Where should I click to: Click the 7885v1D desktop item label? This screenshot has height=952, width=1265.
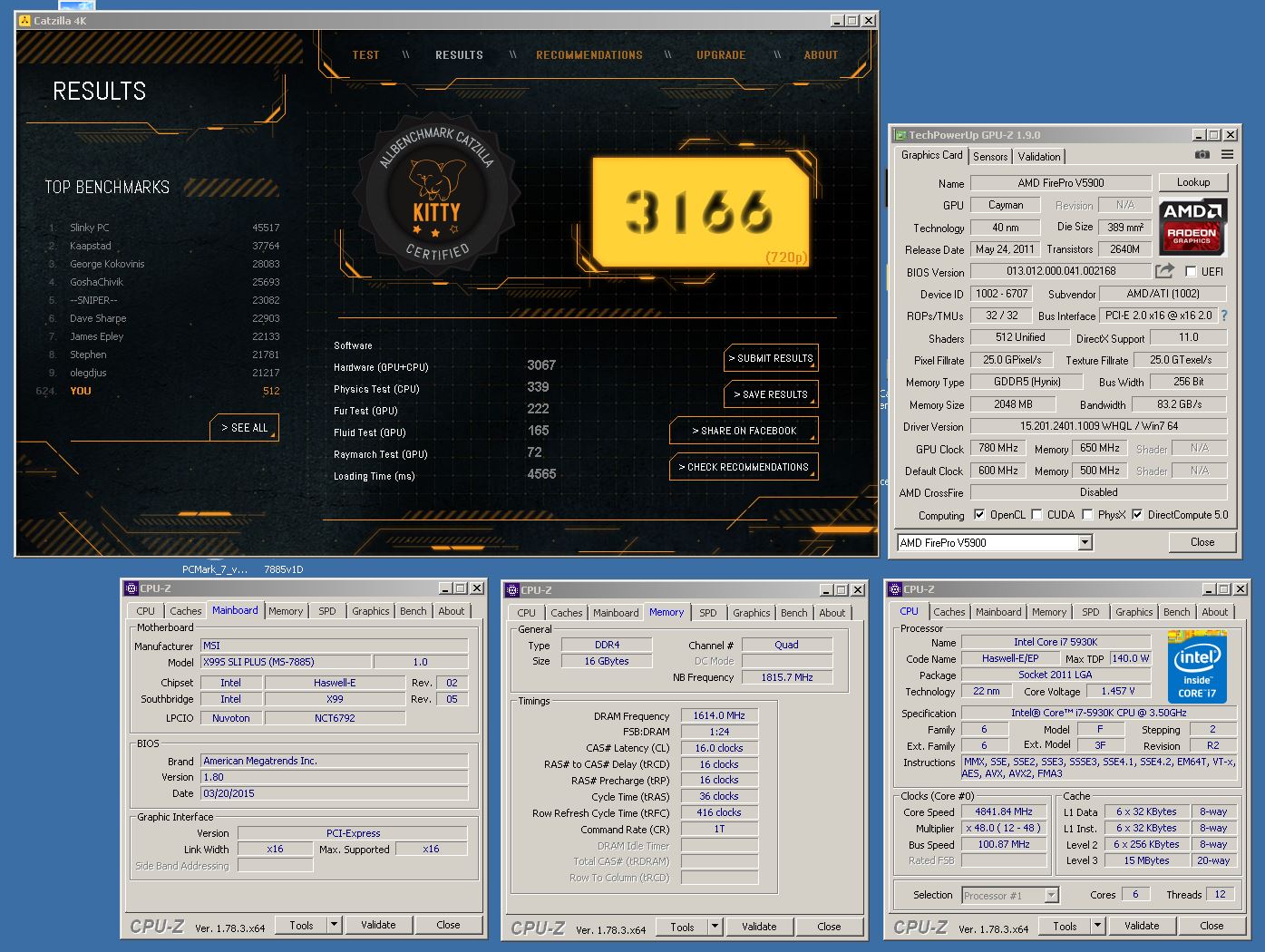tap(284, 569)
